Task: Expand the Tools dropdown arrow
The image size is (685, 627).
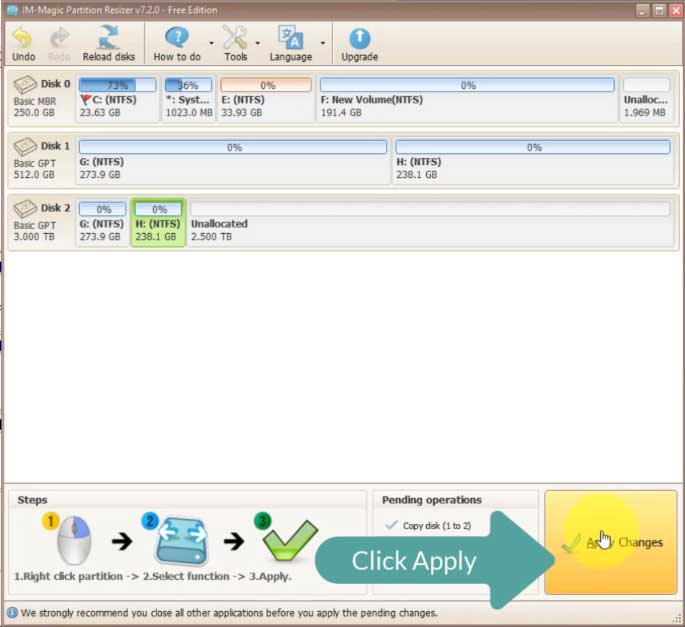Action: [258, 43]
